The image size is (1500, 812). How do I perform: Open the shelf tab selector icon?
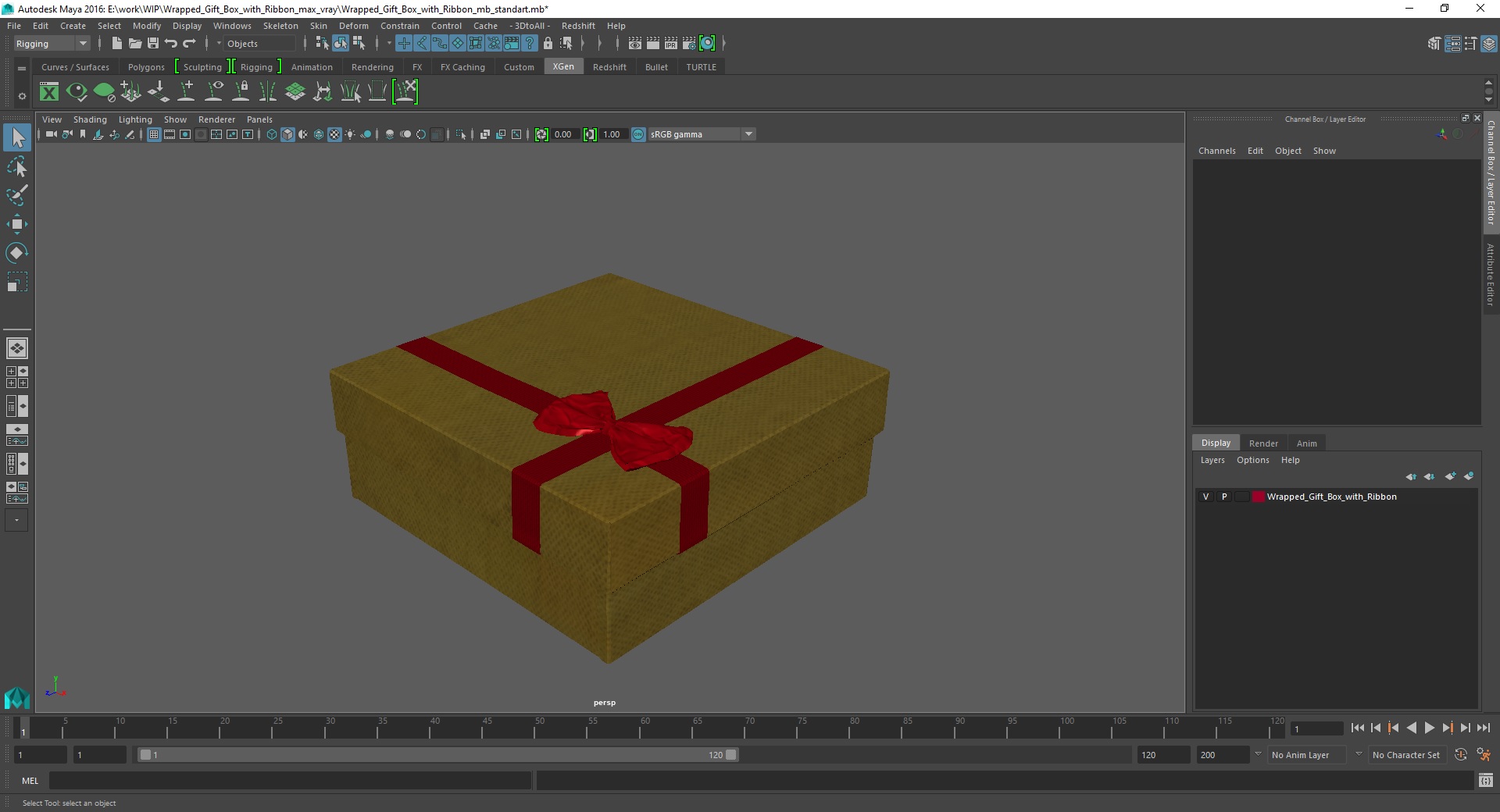(22, 68)
